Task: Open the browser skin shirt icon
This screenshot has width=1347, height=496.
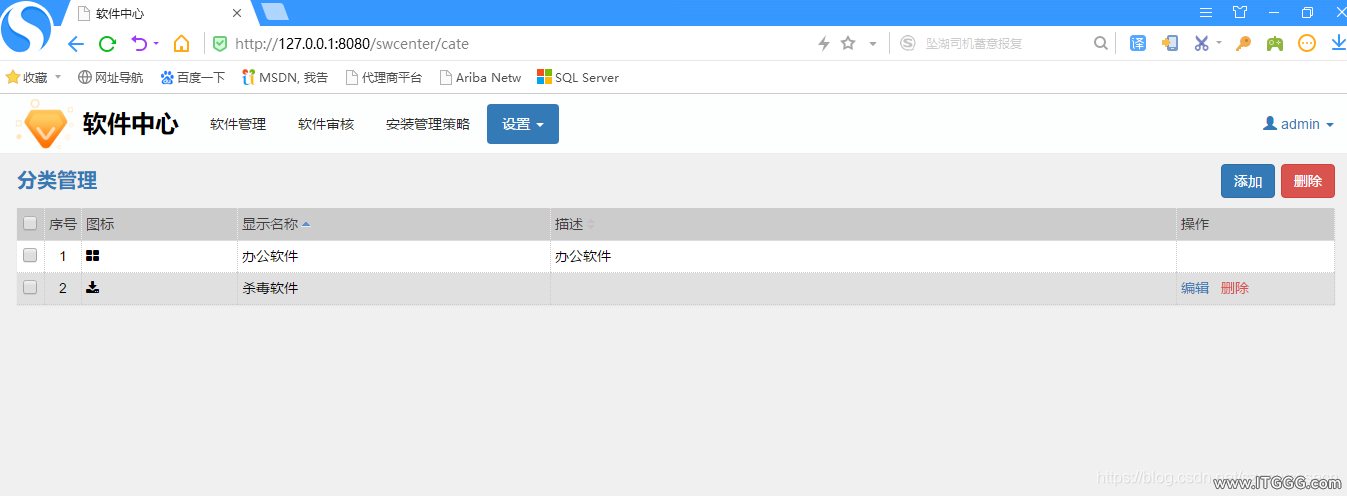Action: pos(1240,12)
